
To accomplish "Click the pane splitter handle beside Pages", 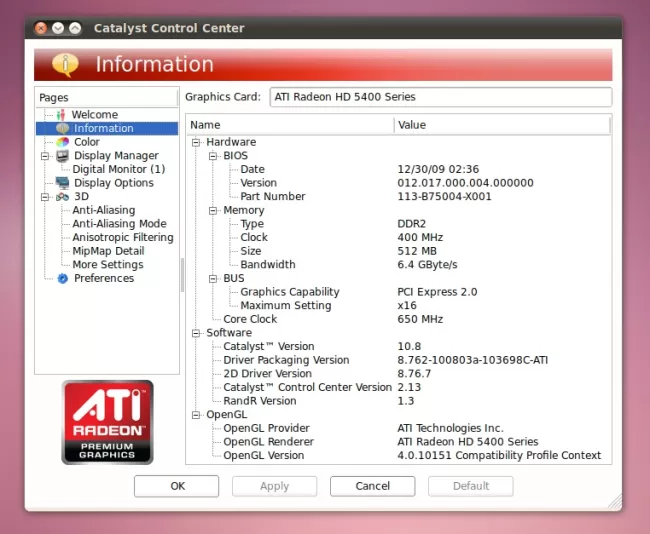I will (182, 275).
